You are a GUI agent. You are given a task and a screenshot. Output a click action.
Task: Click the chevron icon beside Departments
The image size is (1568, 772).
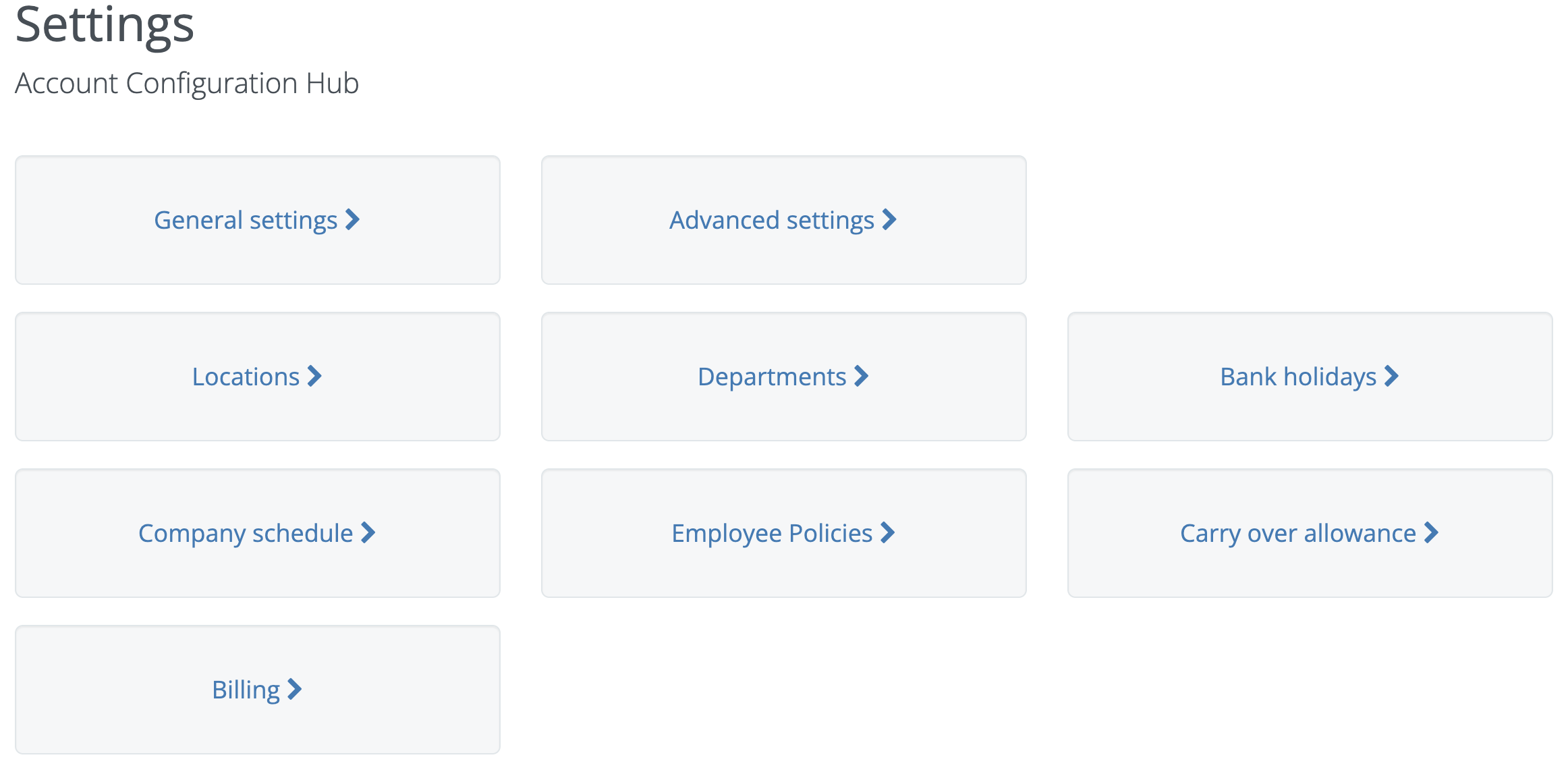(x=862, y=377)
